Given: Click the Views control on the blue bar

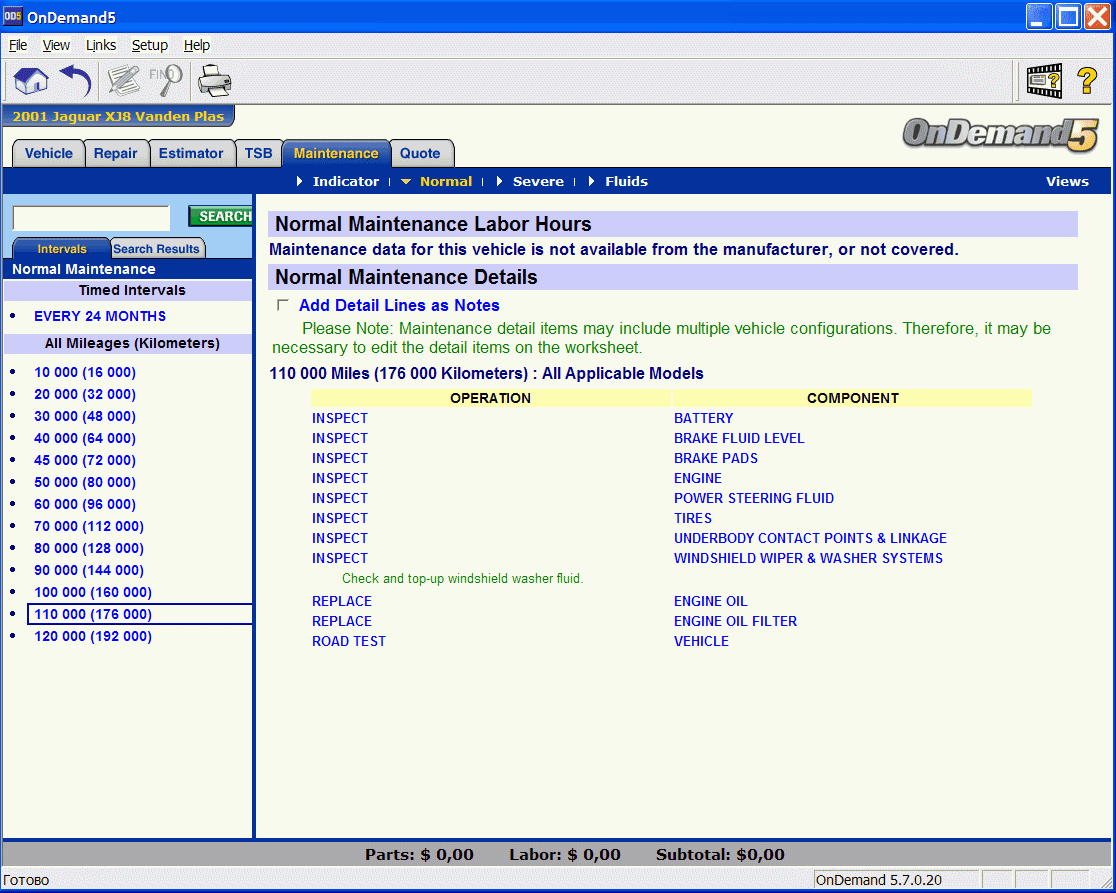Looking at the screenshot, I should tap(1067, 181).
